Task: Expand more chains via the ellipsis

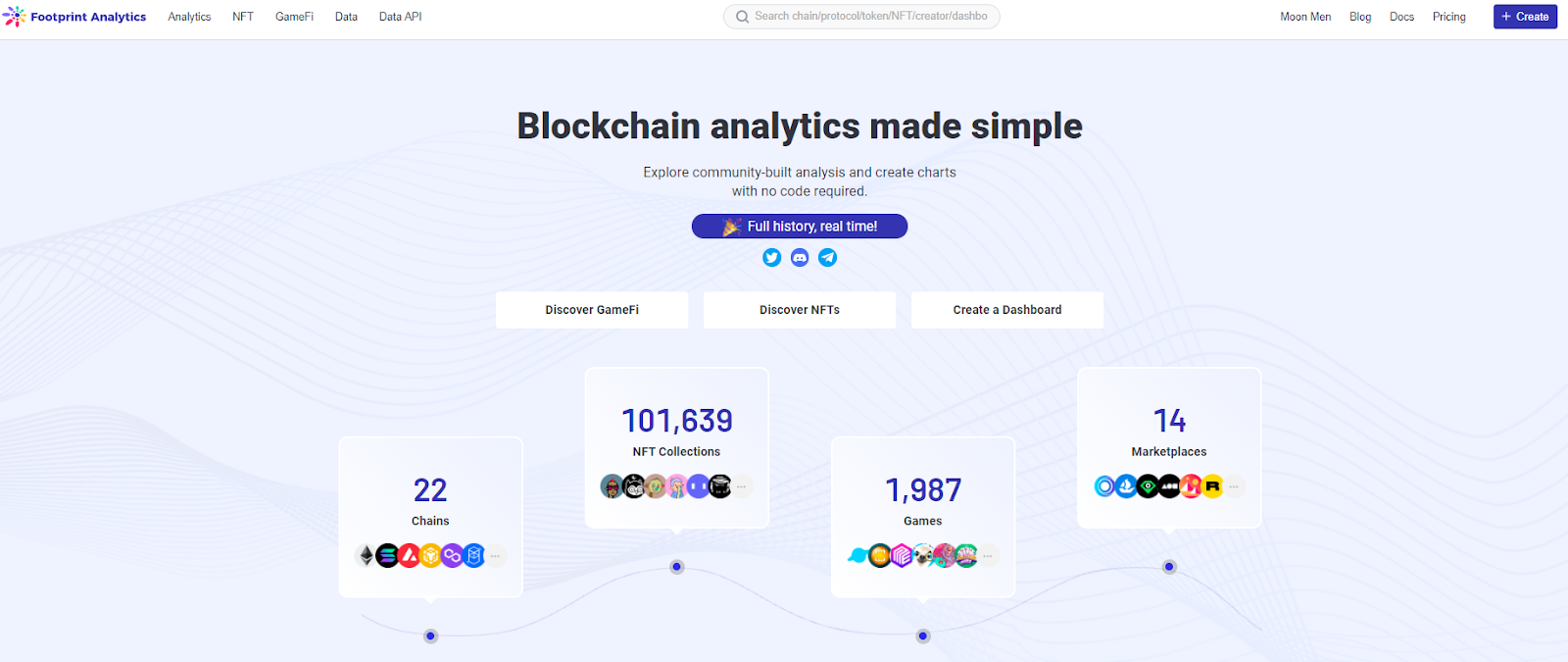Action: (x=495, y=555)
